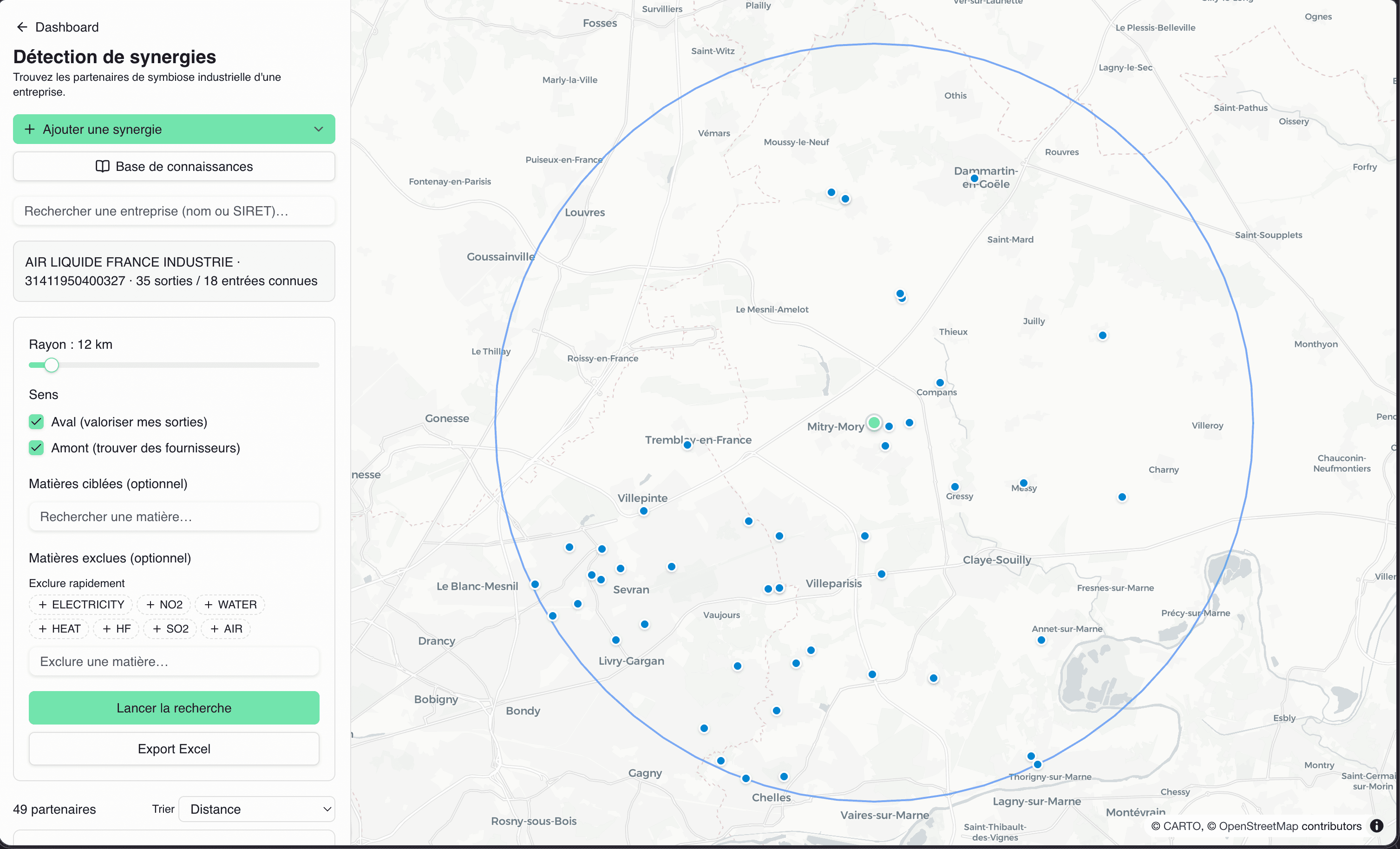This screenshot has height=849, width=1400.
Task: Focus the Exclure une matière field
Action: coord(174,661)
